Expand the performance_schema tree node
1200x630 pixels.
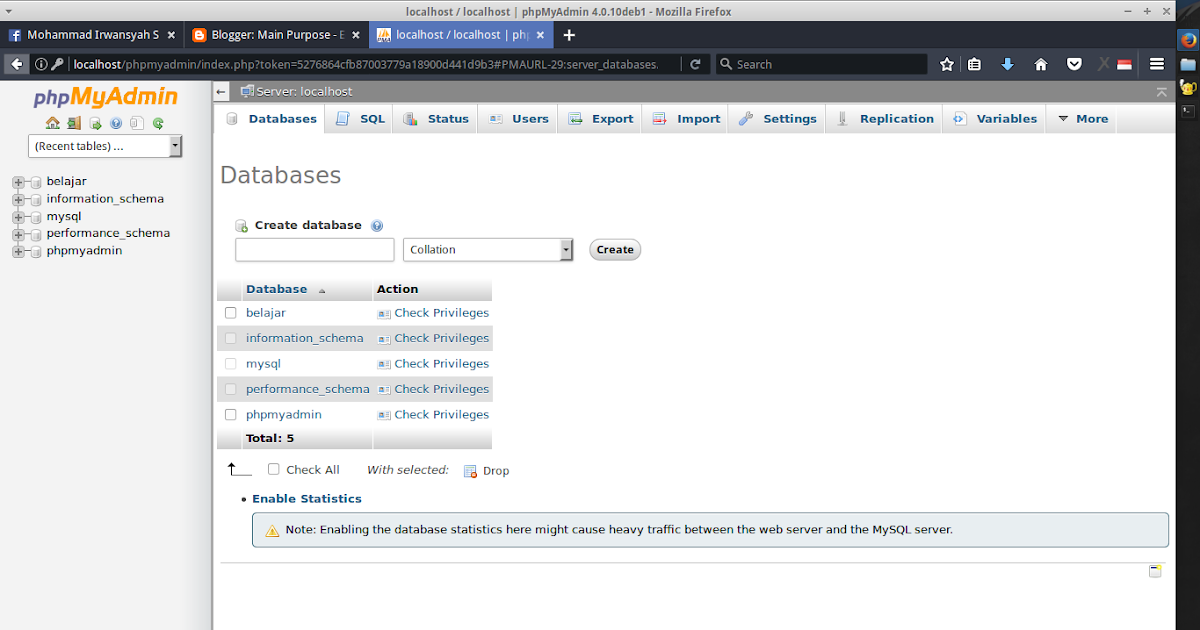coord(16,232)
